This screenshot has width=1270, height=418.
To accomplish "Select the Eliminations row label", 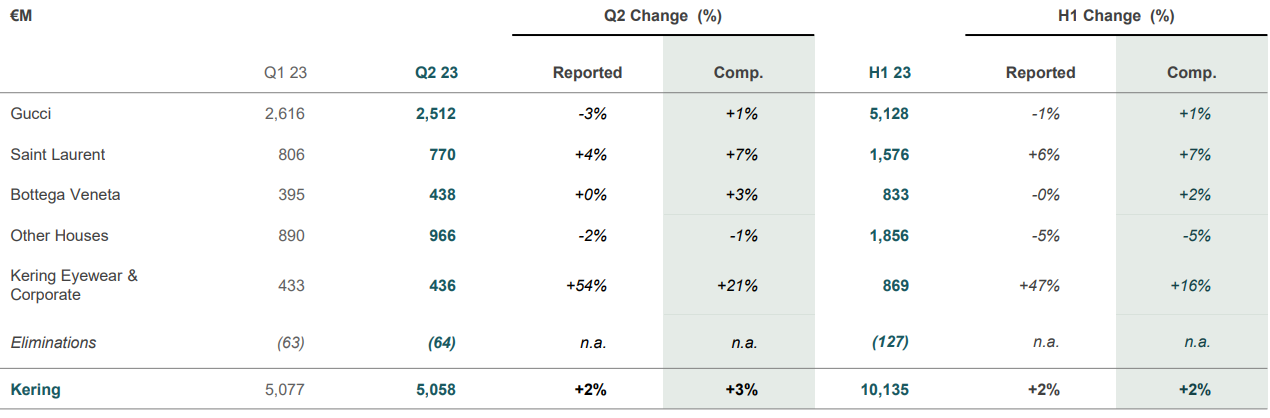I will [53, 342].
